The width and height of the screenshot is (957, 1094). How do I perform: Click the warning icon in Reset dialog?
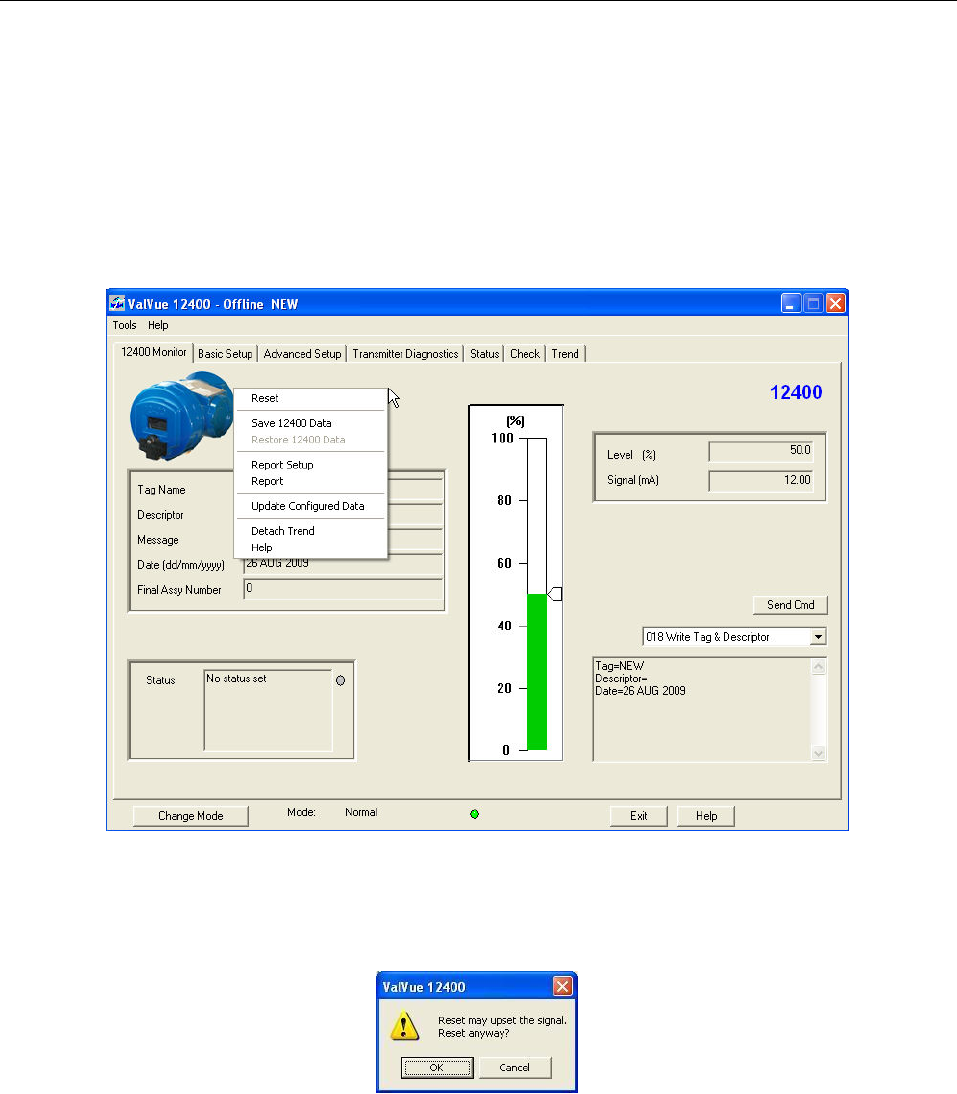coord(405,1026)
